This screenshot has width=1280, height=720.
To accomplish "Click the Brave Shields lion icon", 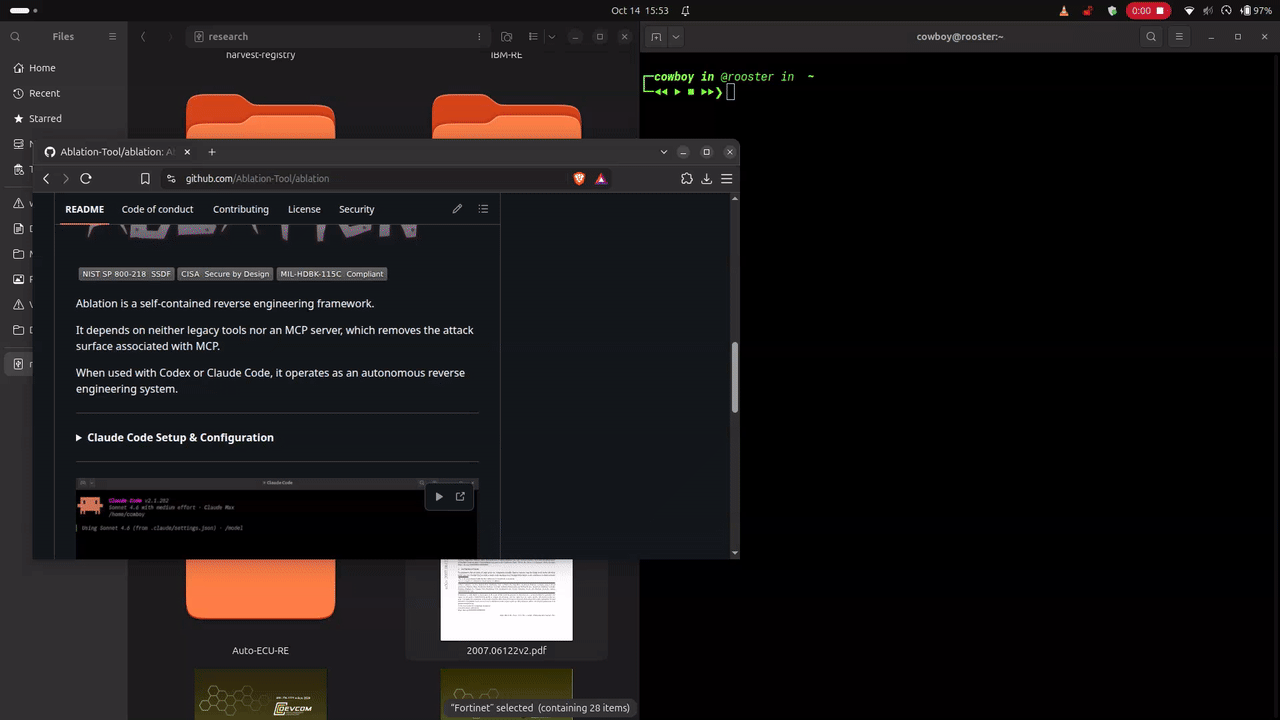I will [x=579, y=178].
